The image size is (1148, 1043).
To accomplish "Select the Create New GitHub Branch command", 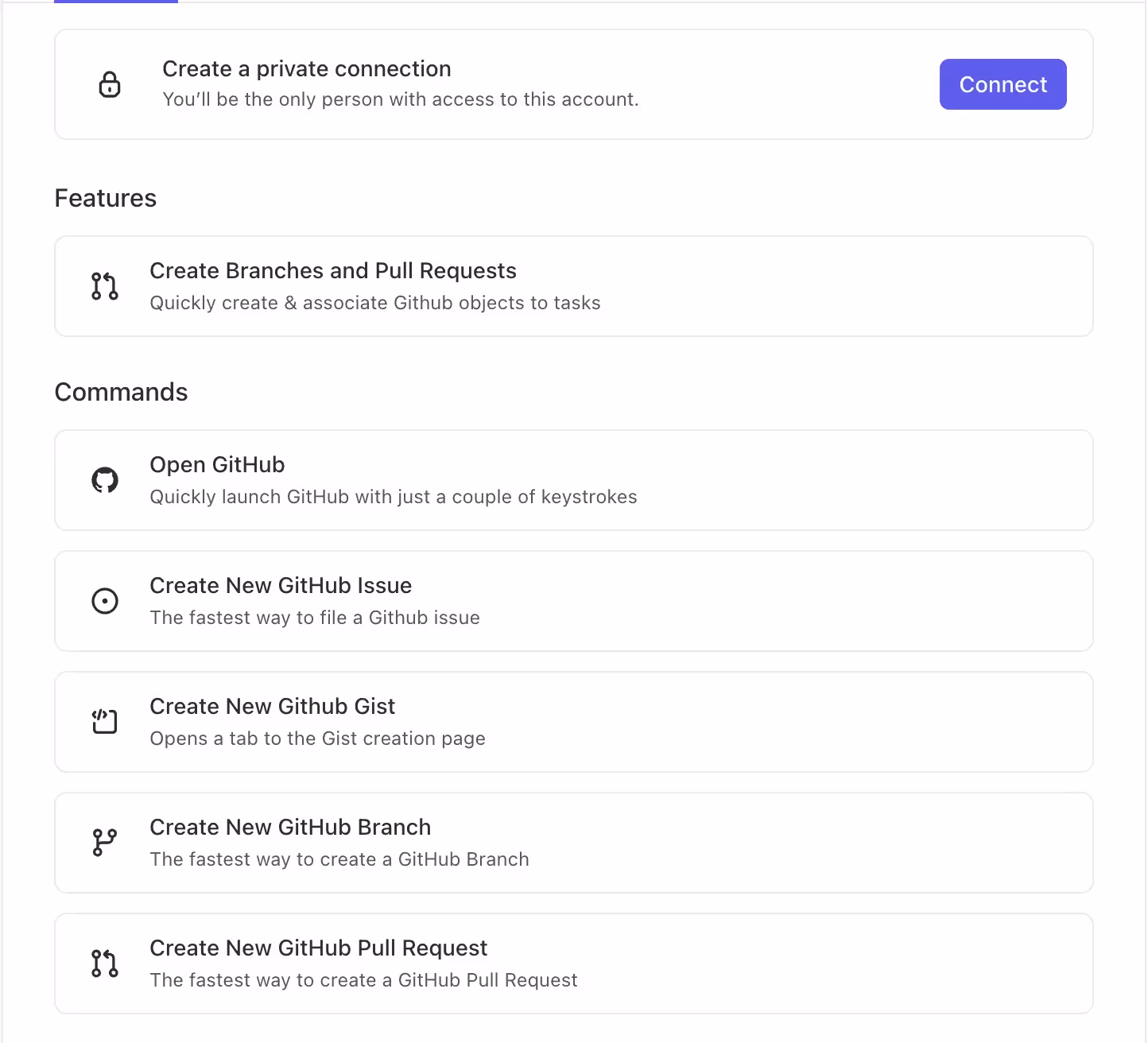I will coord(573,843).
